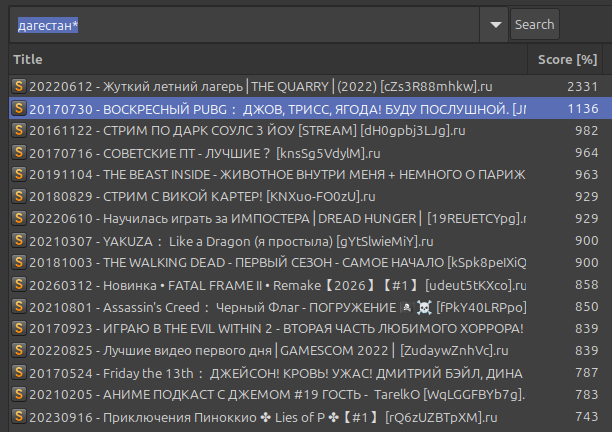
Task: Click score value 2331
Action: click(x=582, y=86)
